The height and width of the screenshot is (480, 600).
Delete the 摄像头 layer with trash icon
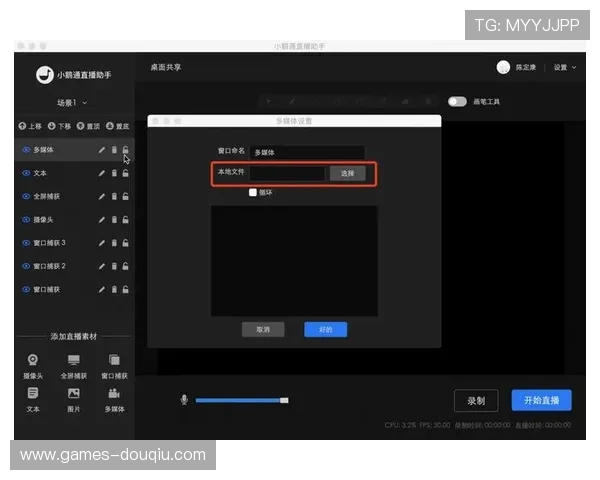114,219
